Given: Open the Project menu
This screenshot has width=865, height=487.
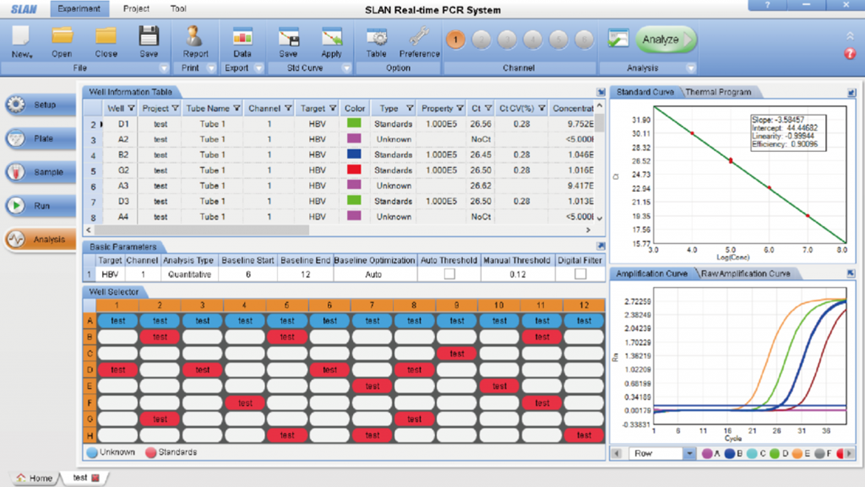Looking at the screenshot, I should click(136, 9).
